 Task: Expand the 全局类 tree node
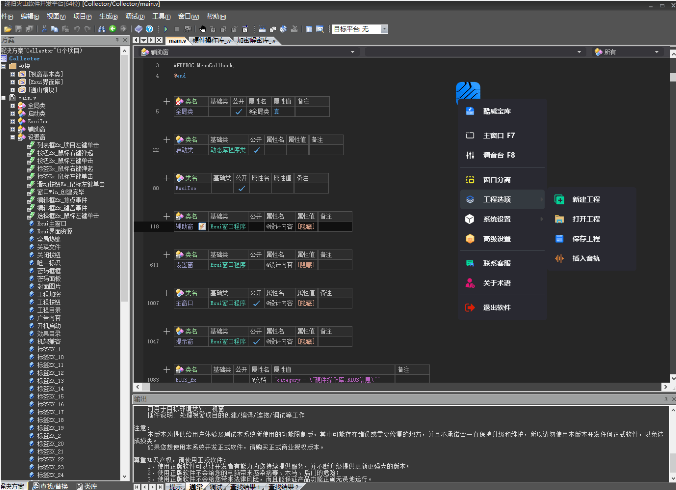(x=12, y=104)
